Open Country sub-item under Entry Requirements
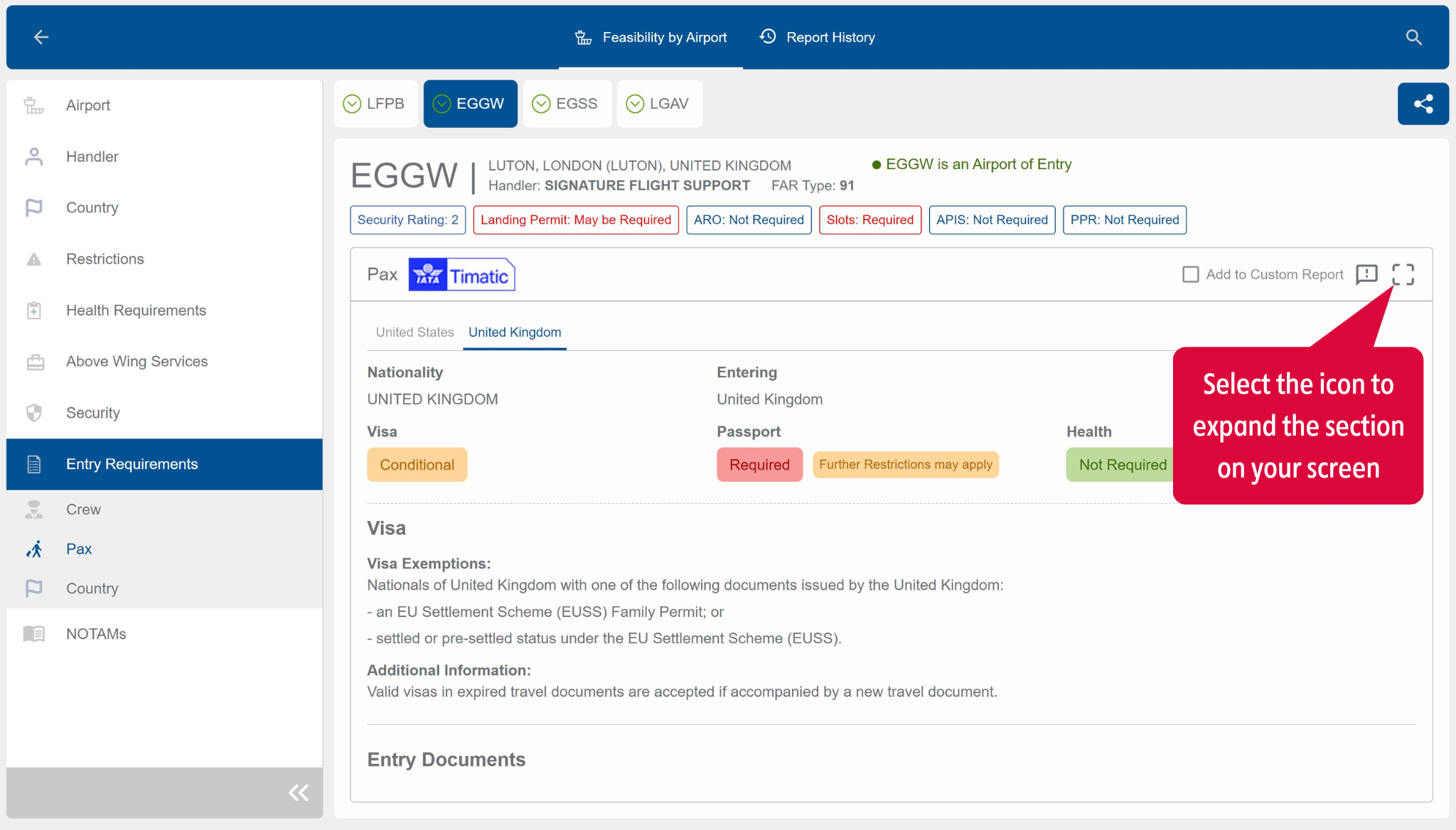1456x830 pixels. tap(164, 588)
